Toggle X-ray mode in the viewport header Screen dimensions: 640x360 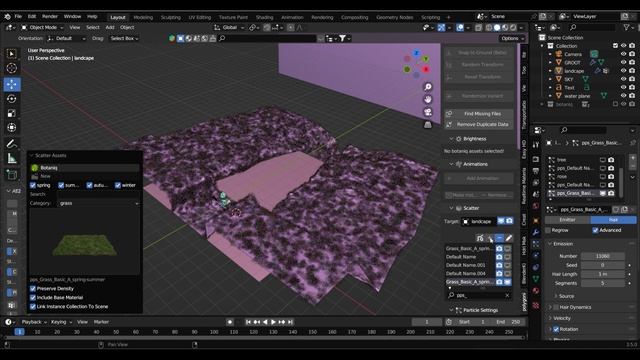pos(478,27)
